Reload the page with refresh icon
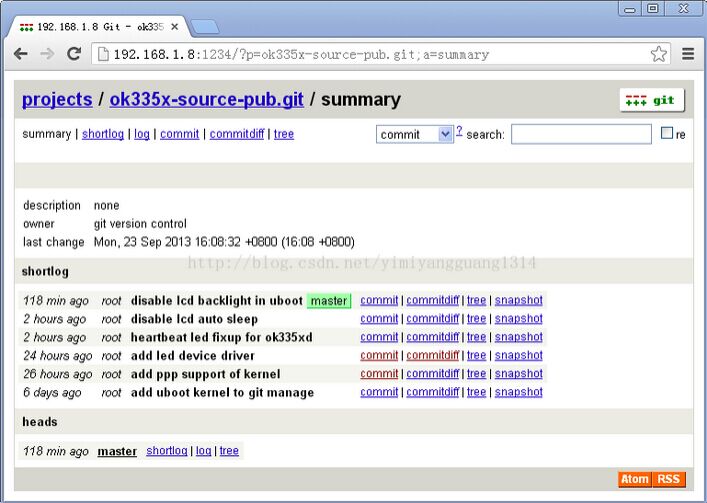 (74, 54)
